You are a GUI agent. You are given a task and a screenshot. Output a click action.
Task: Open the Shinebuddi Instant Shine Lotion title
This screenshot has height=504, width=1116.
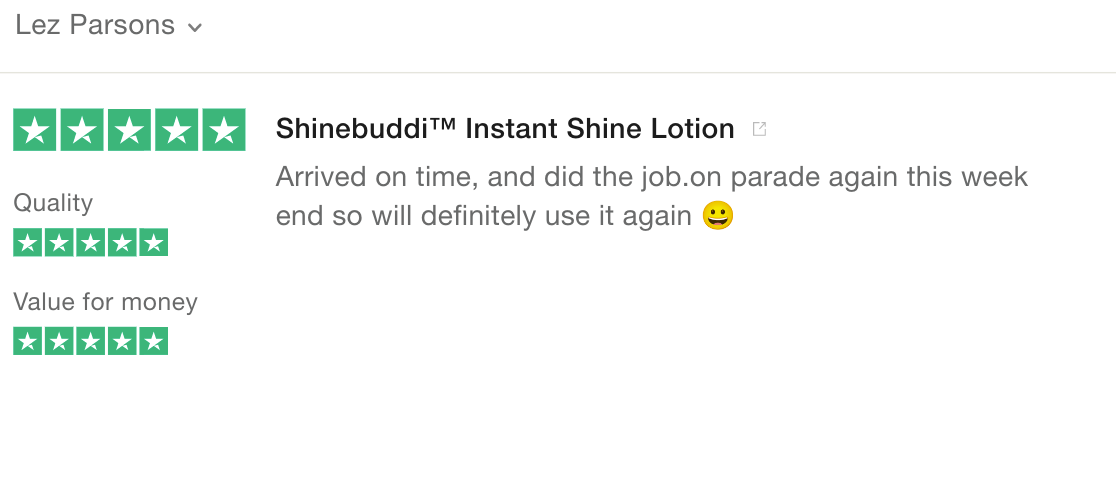505,129
